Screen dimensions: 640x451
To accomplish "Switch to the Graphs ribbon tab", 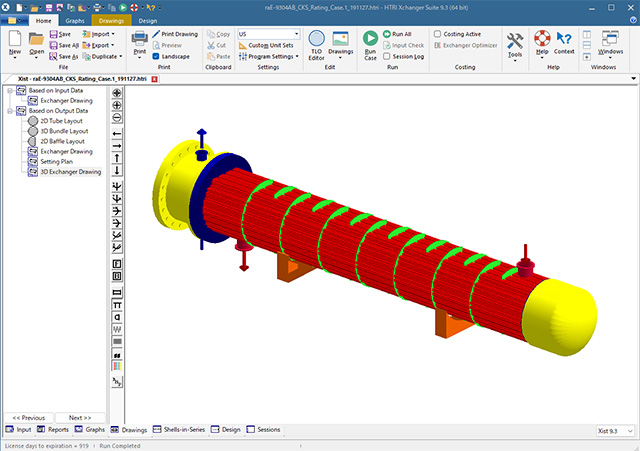I will (x=75, y=19).
